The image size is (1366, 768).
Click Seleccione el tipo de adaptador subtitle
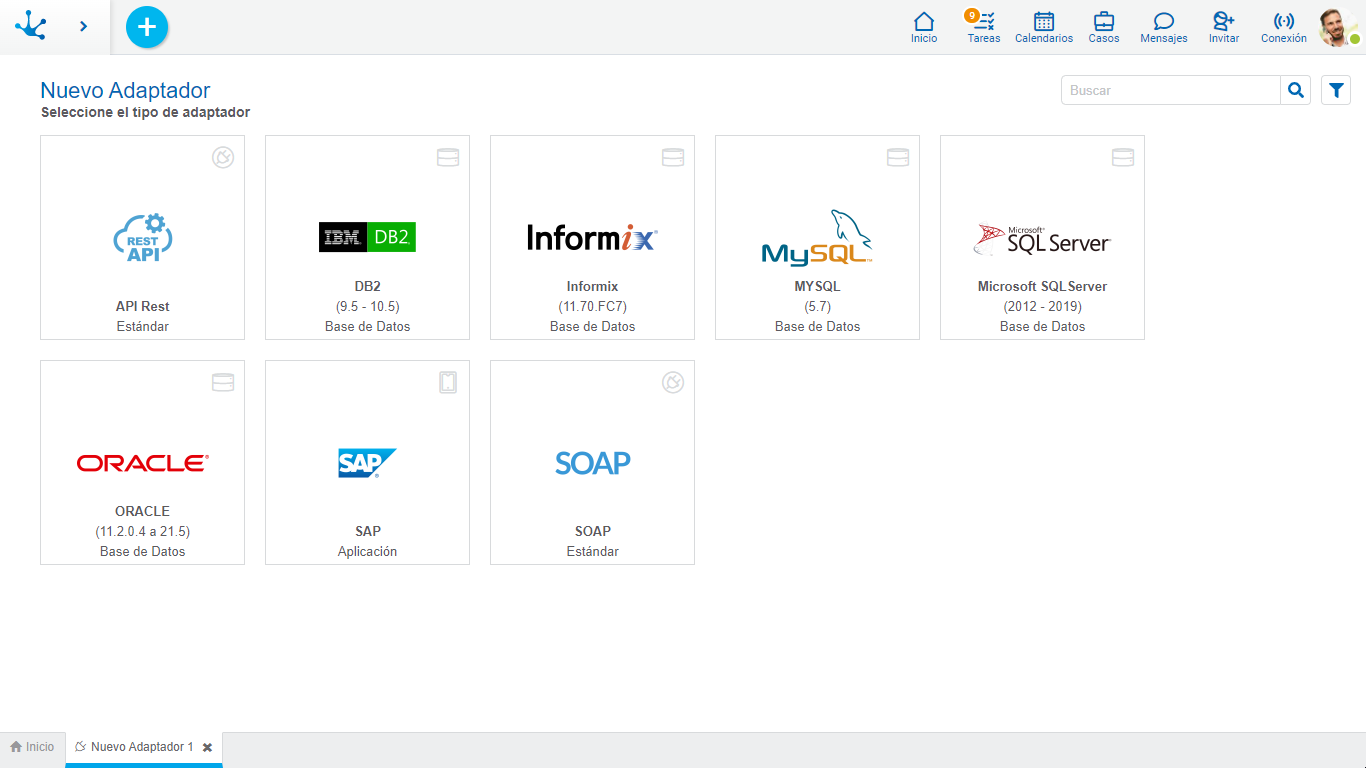click(x=146, y=112)
